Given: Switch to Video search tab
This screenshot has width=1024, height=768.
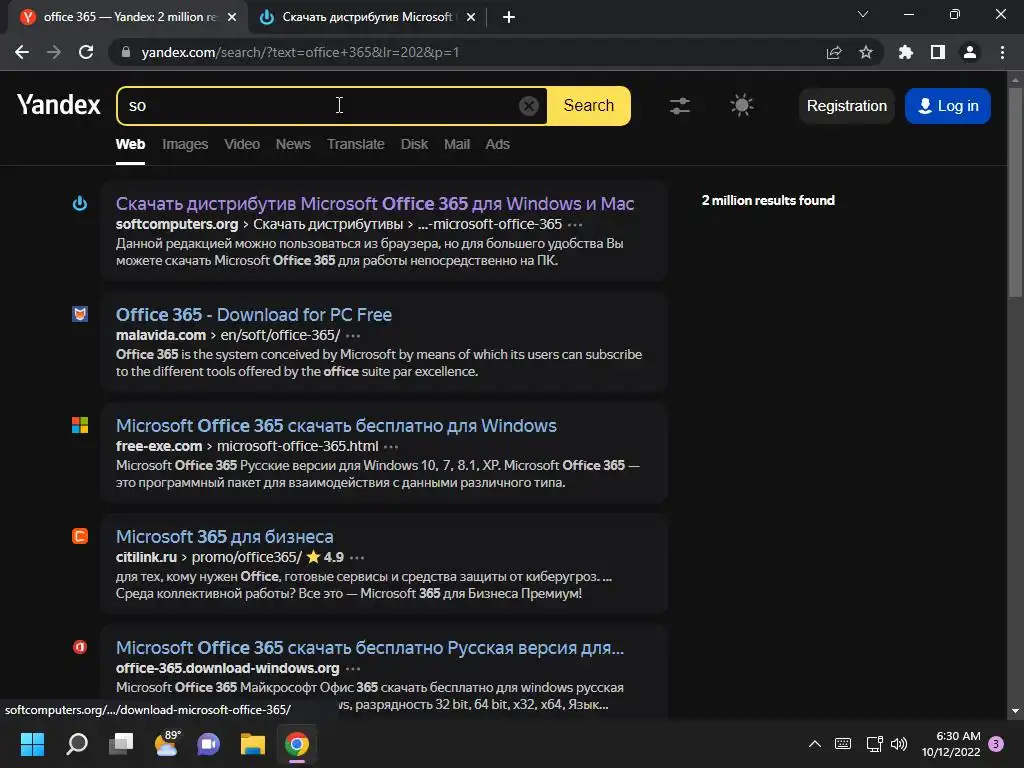Looking at the screenshot, I should click(x=242, y=144).
